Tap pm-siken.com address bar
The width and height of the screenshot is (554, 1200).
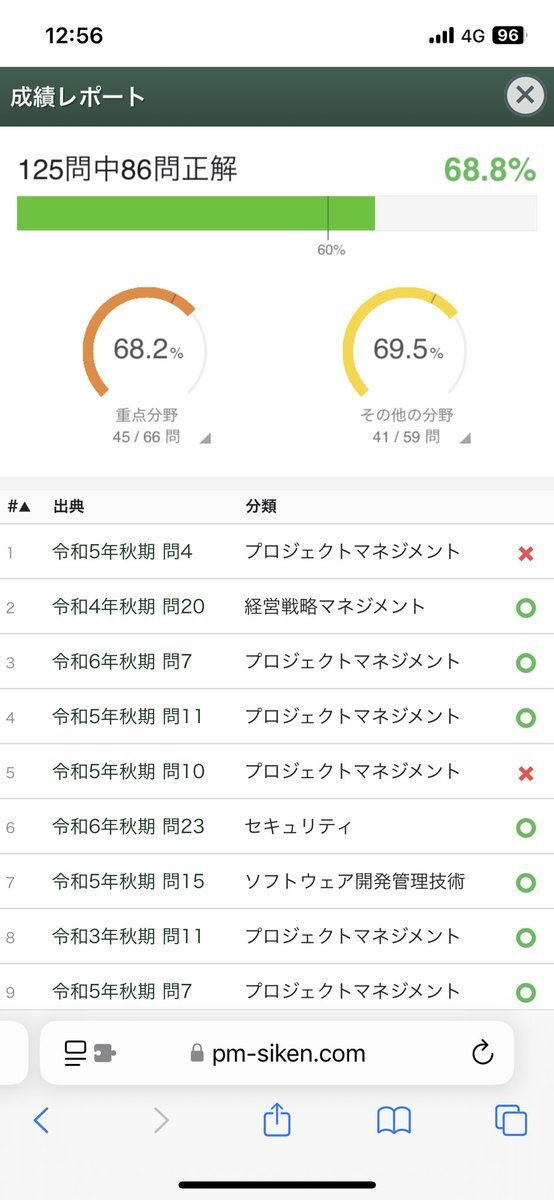(x=277, y=1053)
